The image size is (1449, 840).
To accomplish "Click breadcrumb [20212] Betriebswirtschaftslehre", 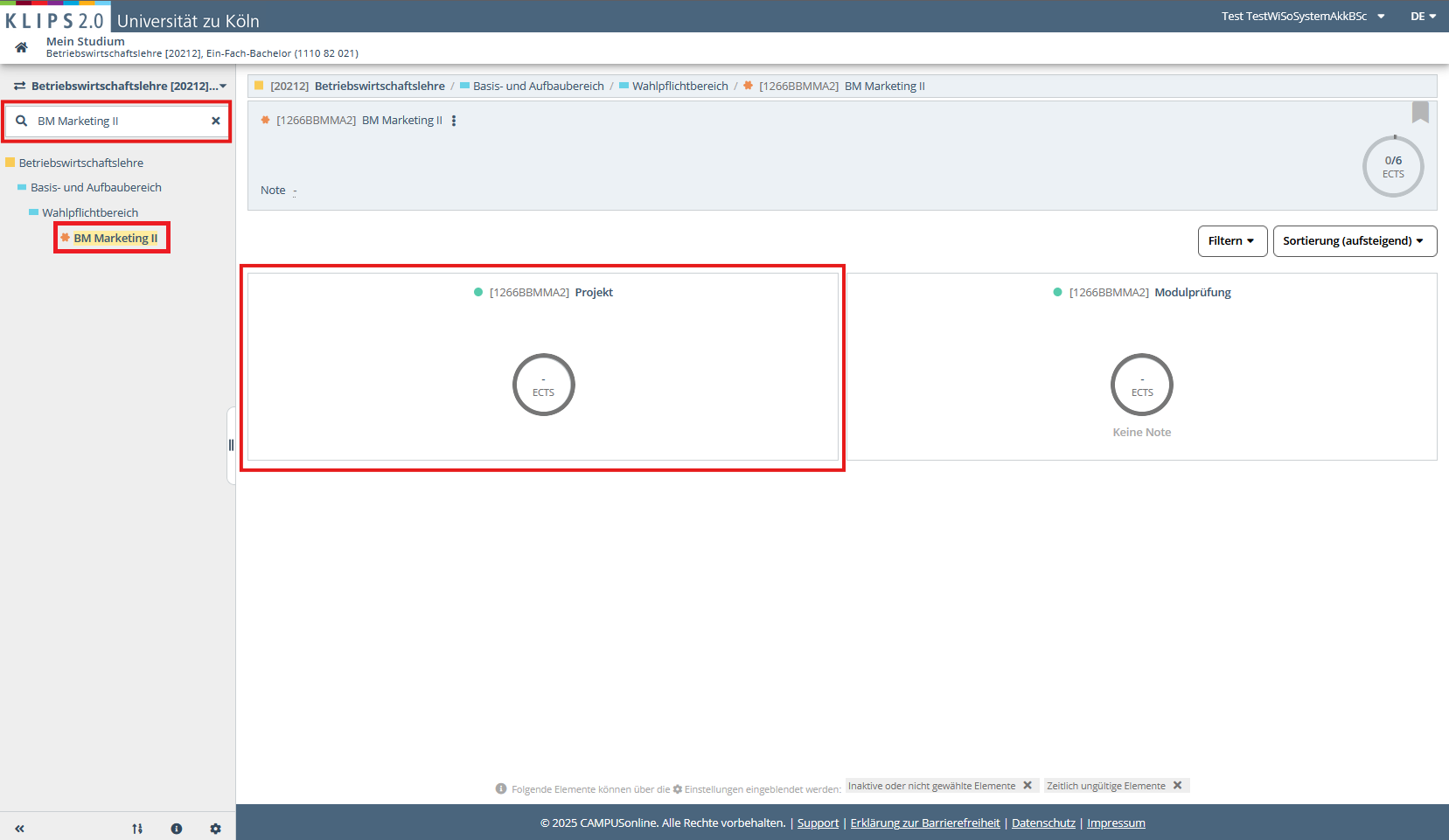I will [357, 86].
